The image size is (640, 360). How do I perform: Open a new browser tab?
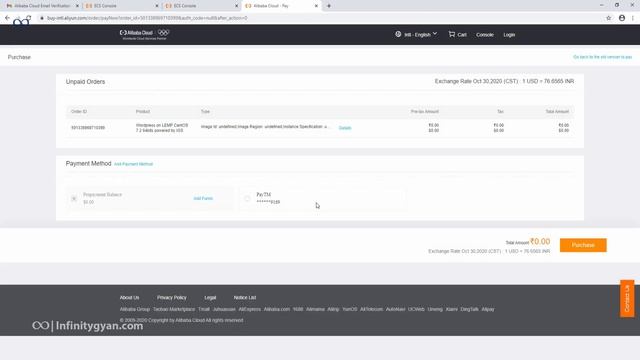pos(329,6)
